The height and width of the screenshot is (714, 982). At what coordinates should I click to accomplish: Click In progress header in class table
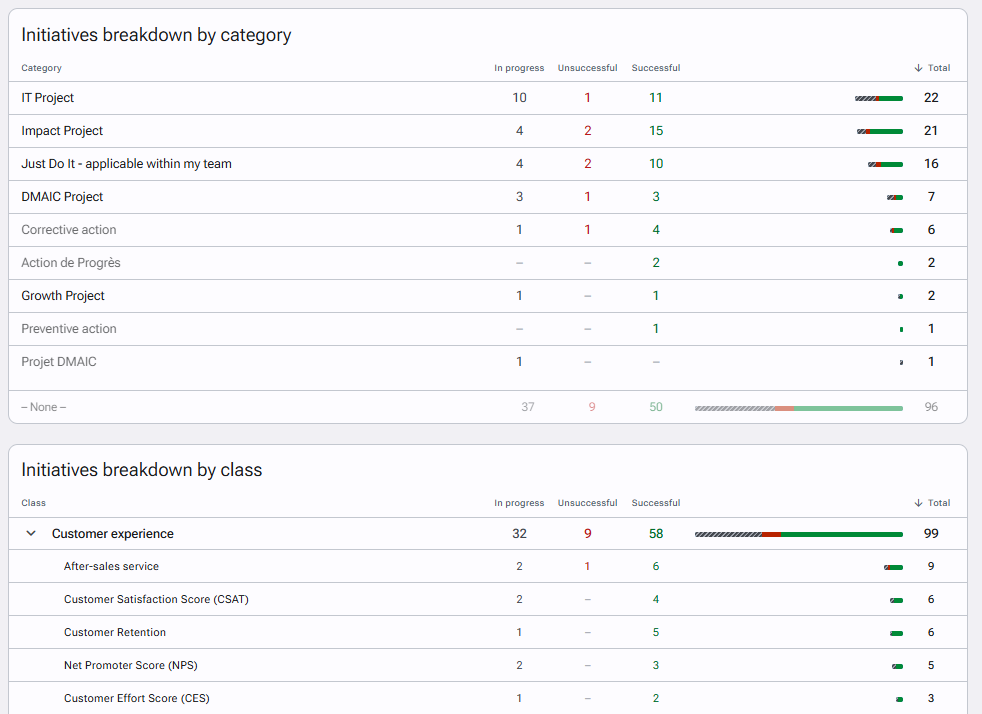[519, 503]
